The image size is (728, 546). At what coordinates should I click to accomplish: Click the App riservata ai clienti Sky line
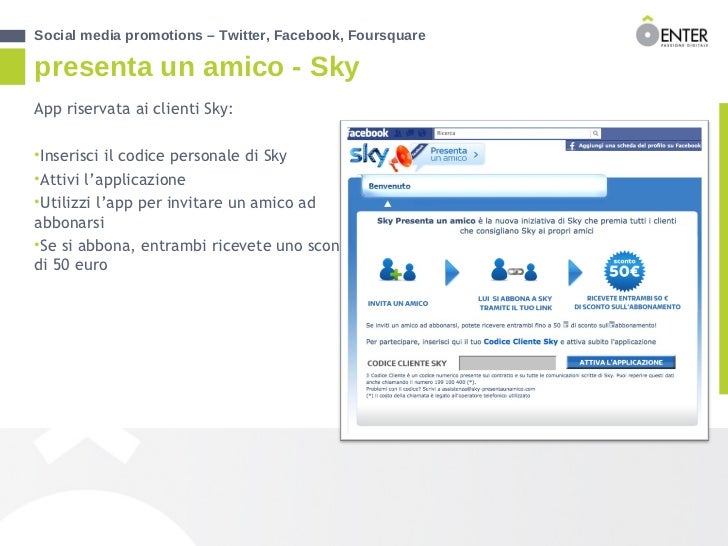[133, 109]
